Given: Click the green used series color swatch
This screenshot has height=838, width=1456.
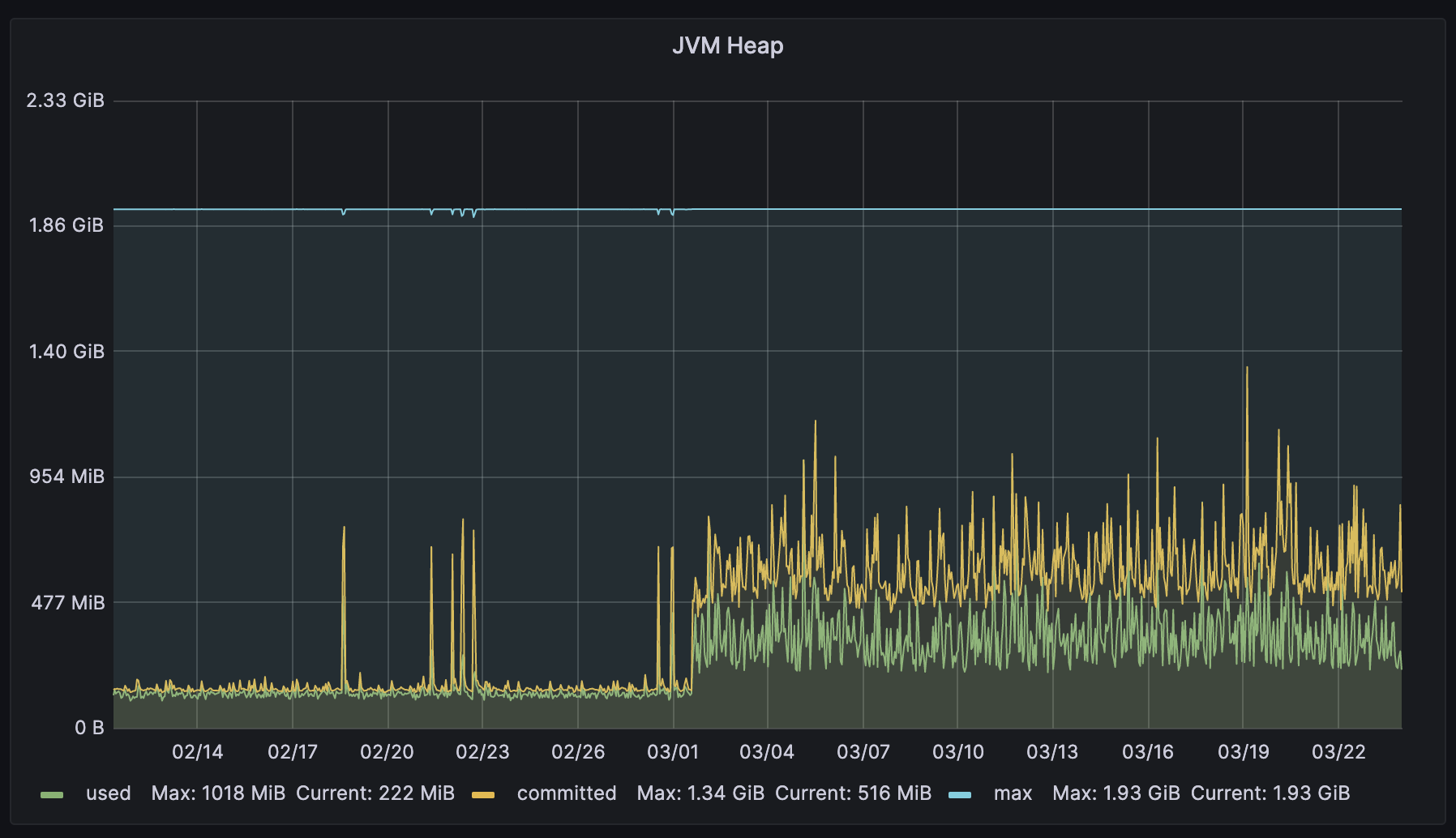Looking at the screenshot, I should (52, 794).
